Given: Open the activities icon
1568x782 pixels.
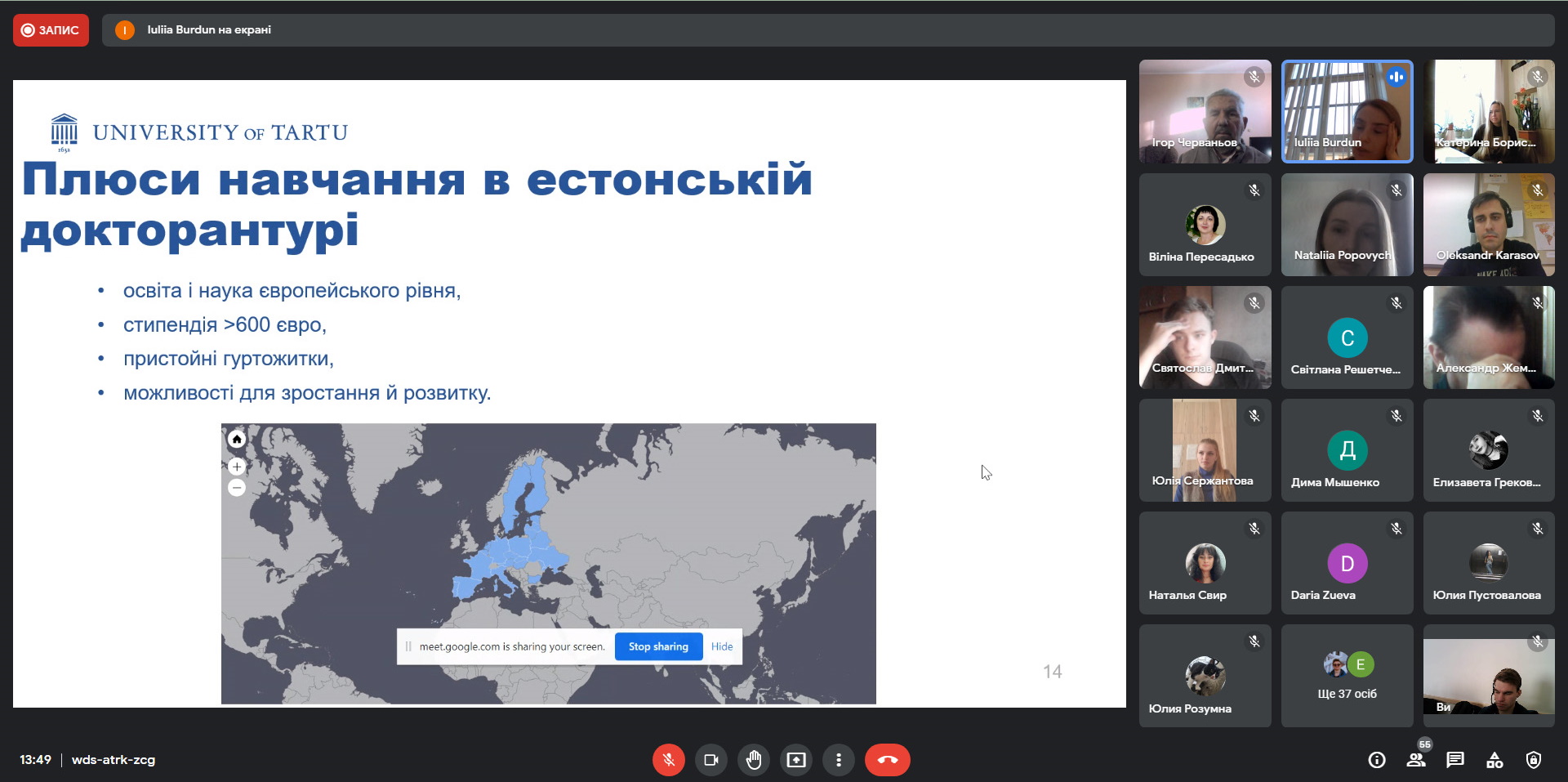Looking at the screenshot, I should pos(1494,760).
